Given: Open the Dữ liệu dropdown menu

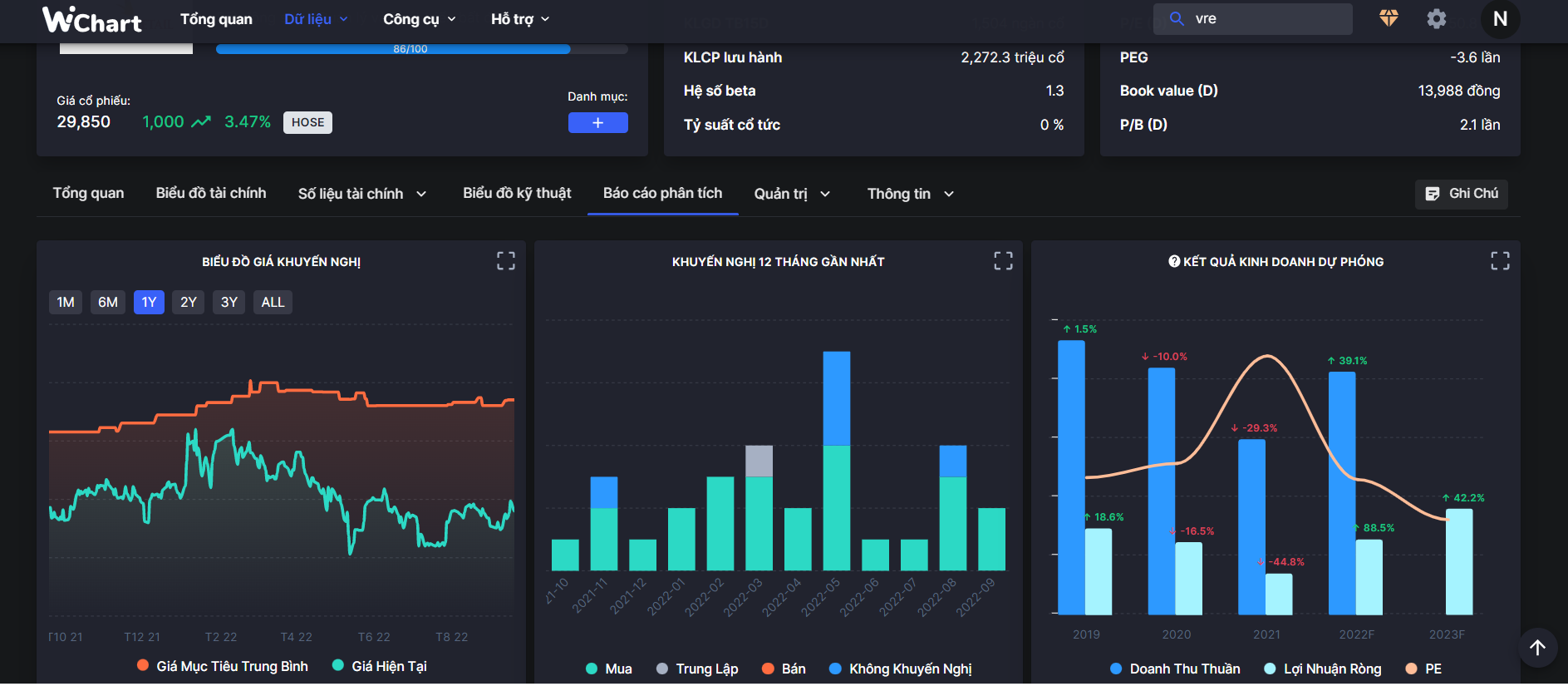Looking at the screenshot, I should pos(316,19).
